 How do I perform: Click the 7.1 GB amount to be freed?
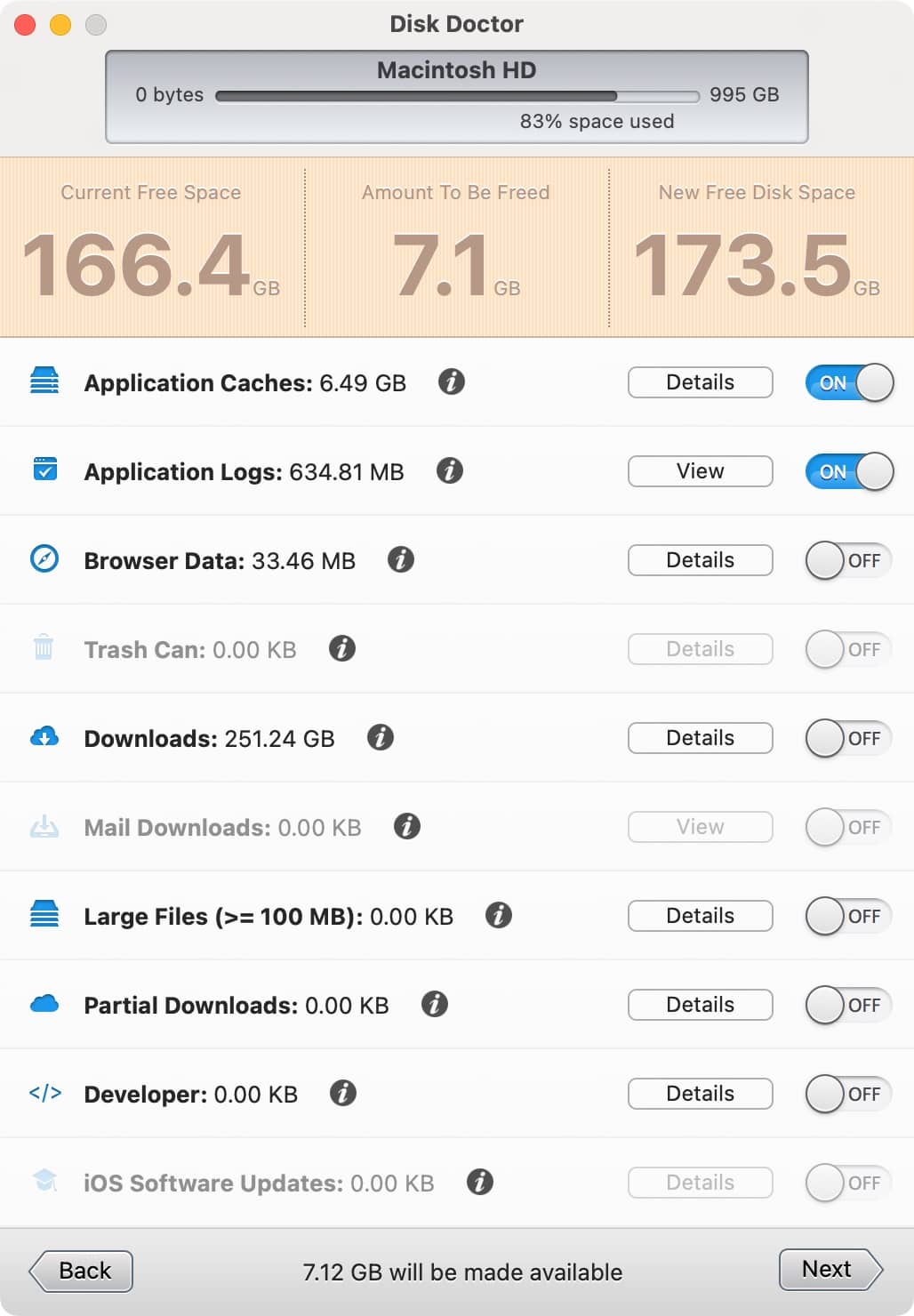456,266
